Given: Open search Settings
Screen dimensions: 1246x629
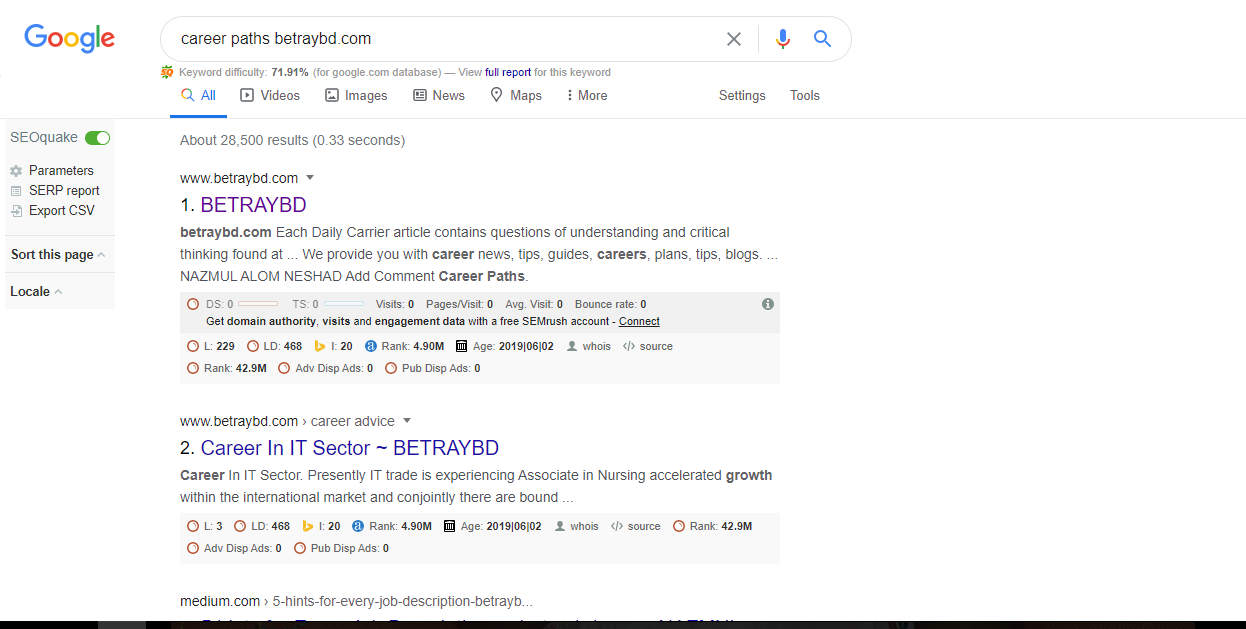Looking at the screenshot, I should 742,96.
